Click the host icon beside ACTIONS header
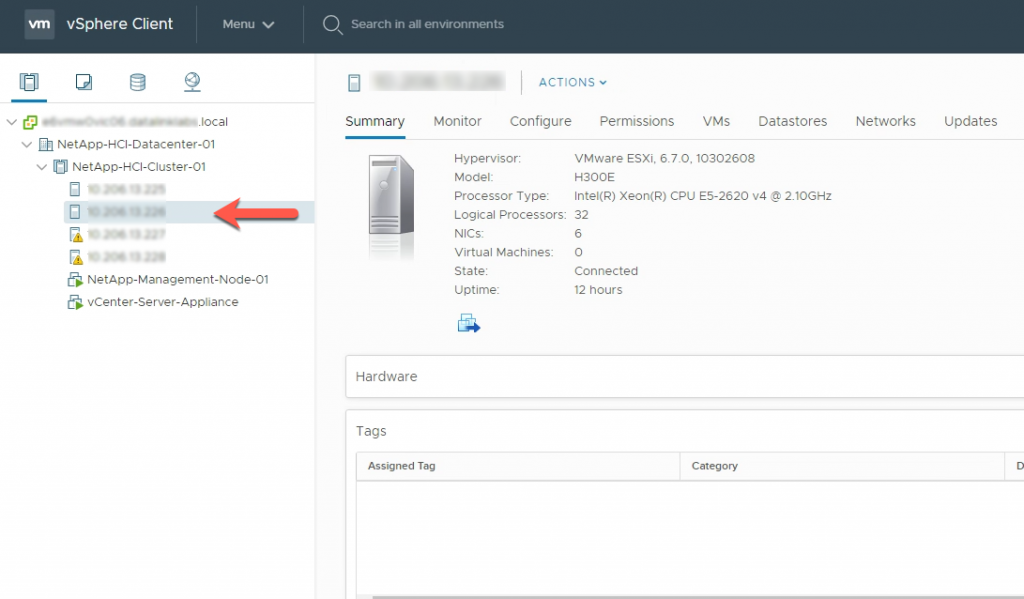The image size is (1024, 599). coord(354,82)
